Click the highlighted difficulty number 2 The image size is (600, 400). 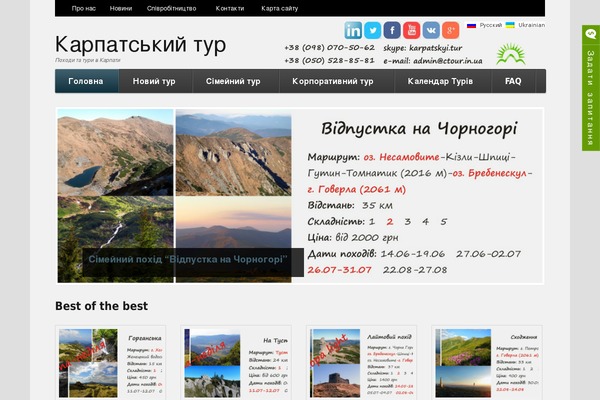[390, 222]
